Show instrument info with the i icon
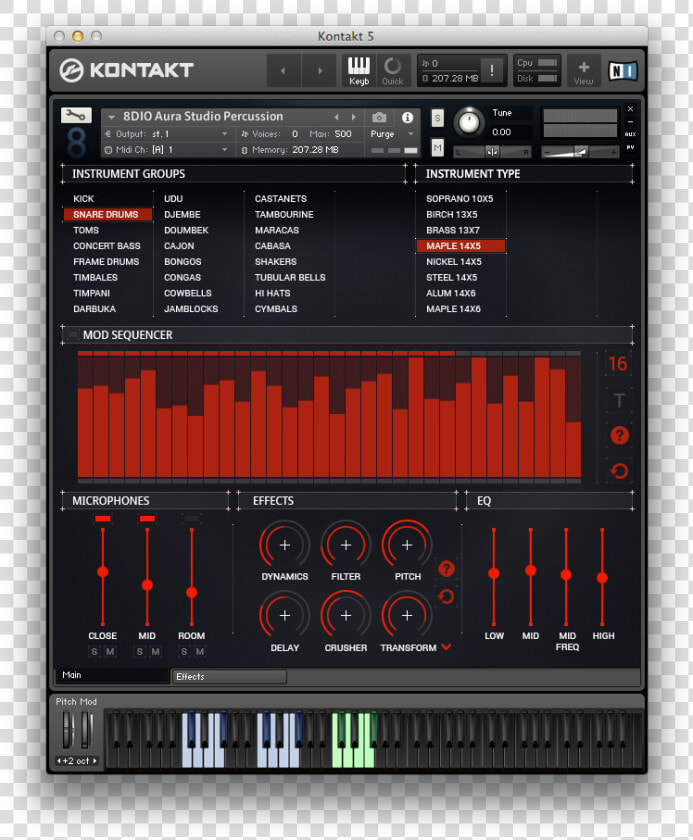Image resolution: width=693 pixels, height=840 pixels. point(407,117)
